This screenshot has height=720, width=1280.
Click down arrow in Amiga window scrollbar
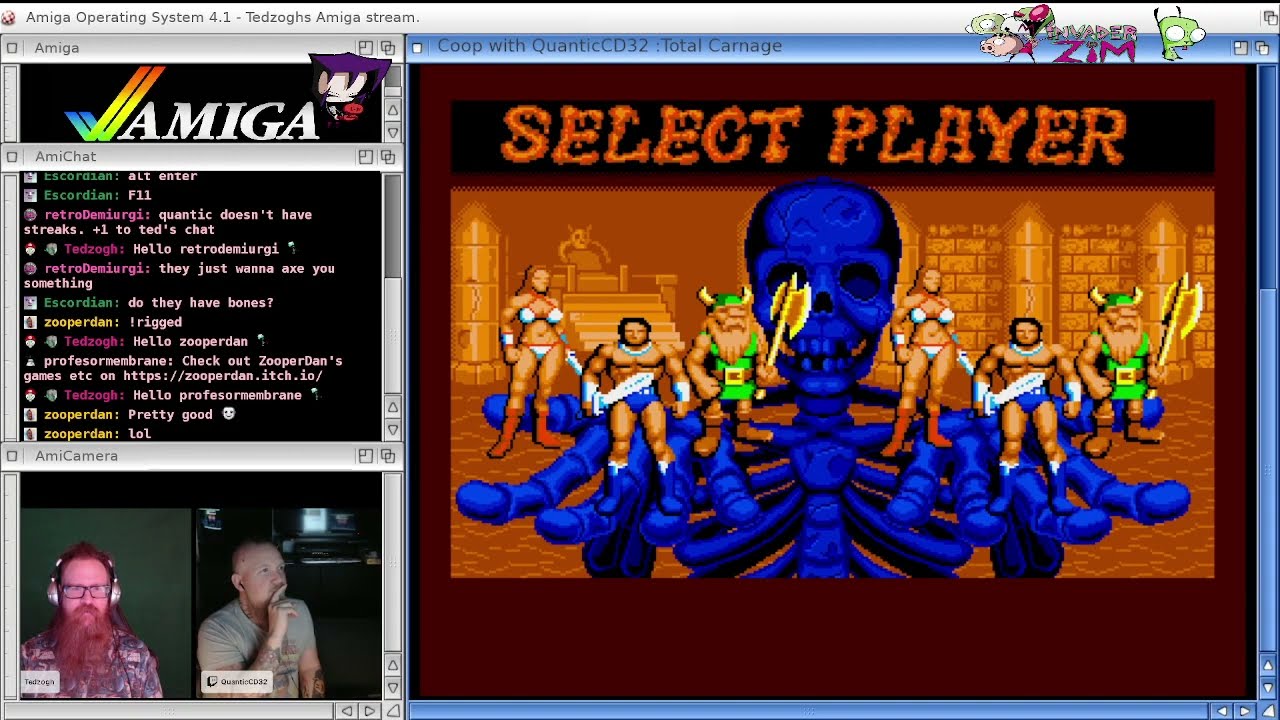(393, 132)
